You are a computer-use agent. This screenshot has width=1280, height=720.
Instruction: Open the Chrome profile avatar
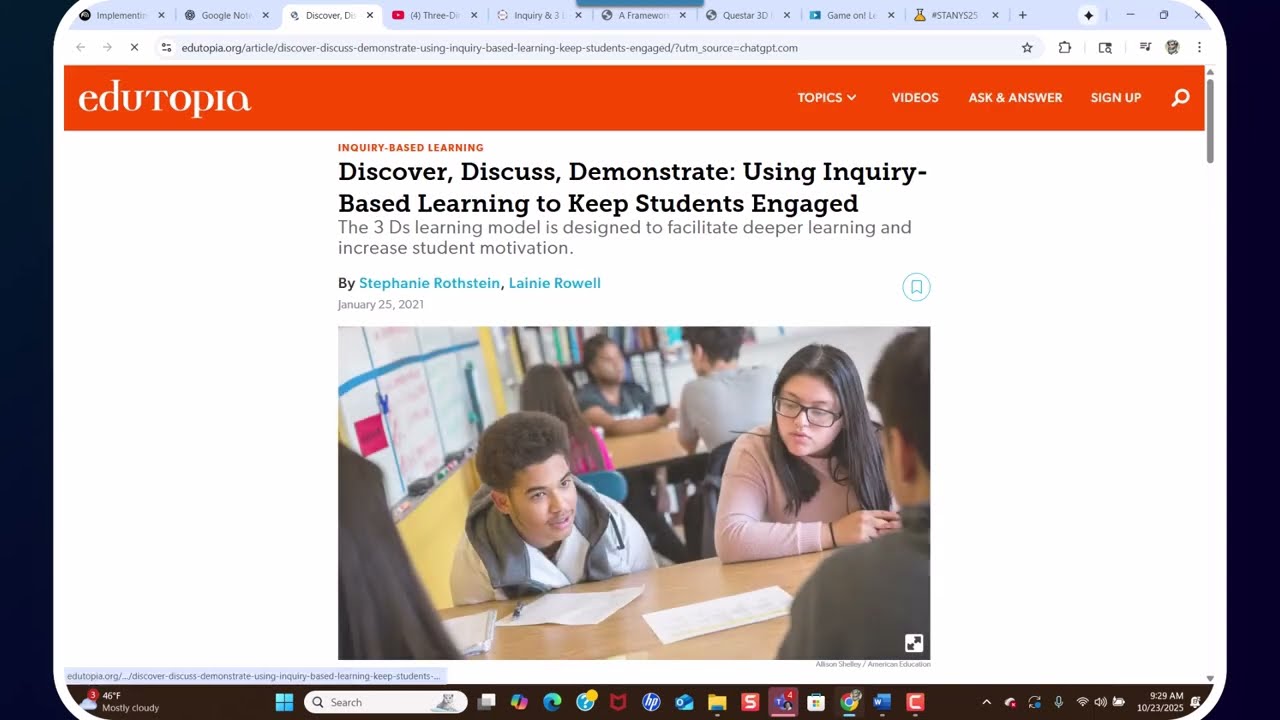(x=1172, y=47)
